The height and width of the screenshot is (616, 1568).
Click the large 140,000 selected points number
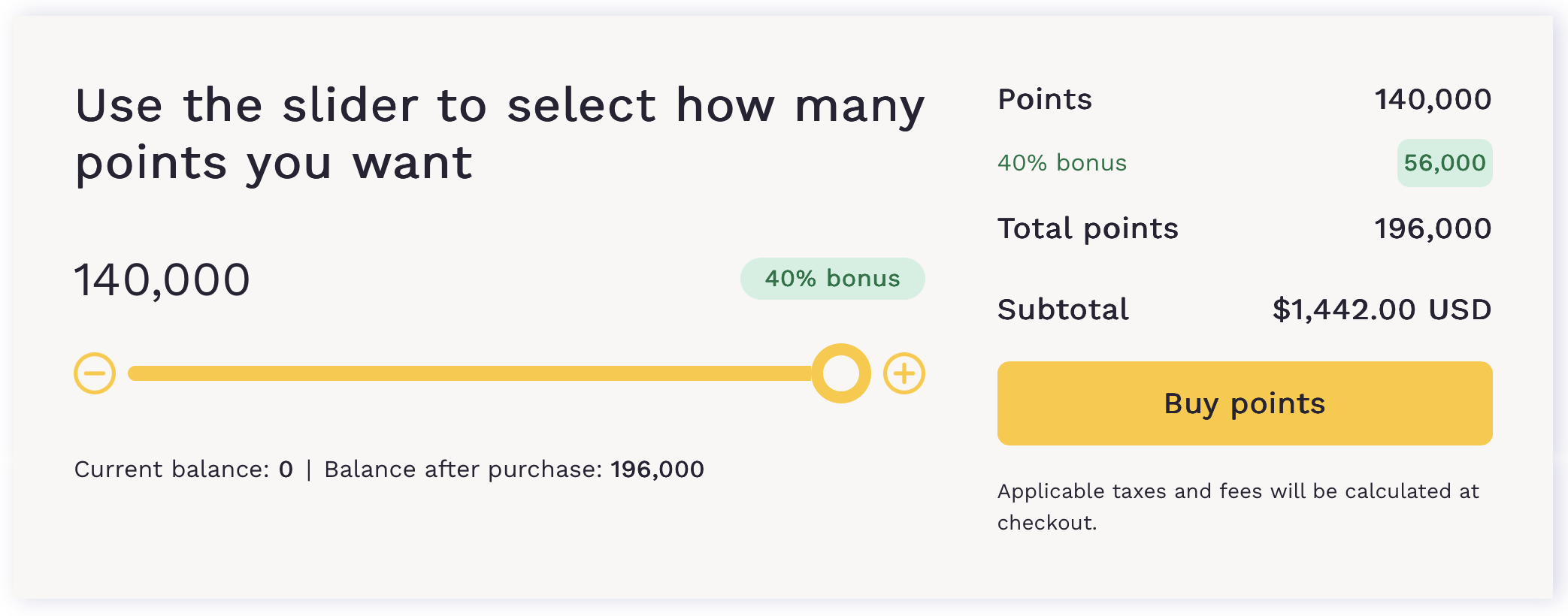[x=162, y=279]
